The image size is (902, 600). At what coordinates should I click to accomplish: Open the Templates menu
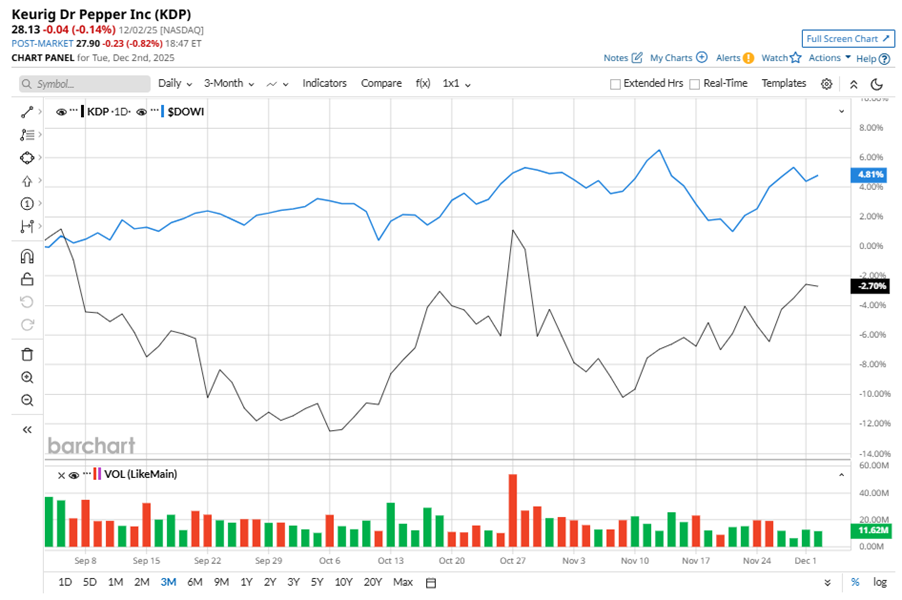tap(784, 83)
